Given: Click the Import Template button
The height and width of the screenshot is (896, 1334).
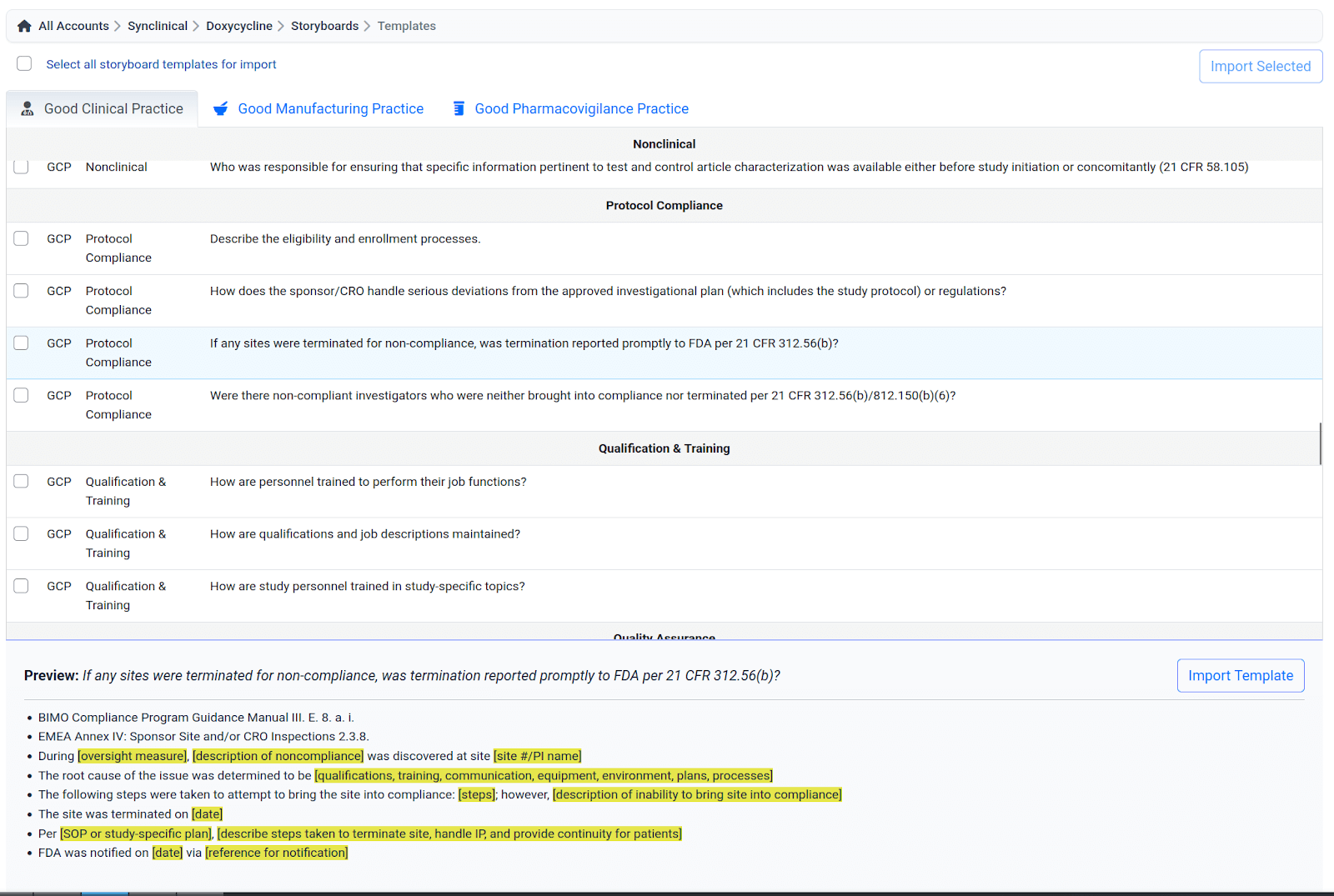Looking at the screenshot, I should 1240,676.
